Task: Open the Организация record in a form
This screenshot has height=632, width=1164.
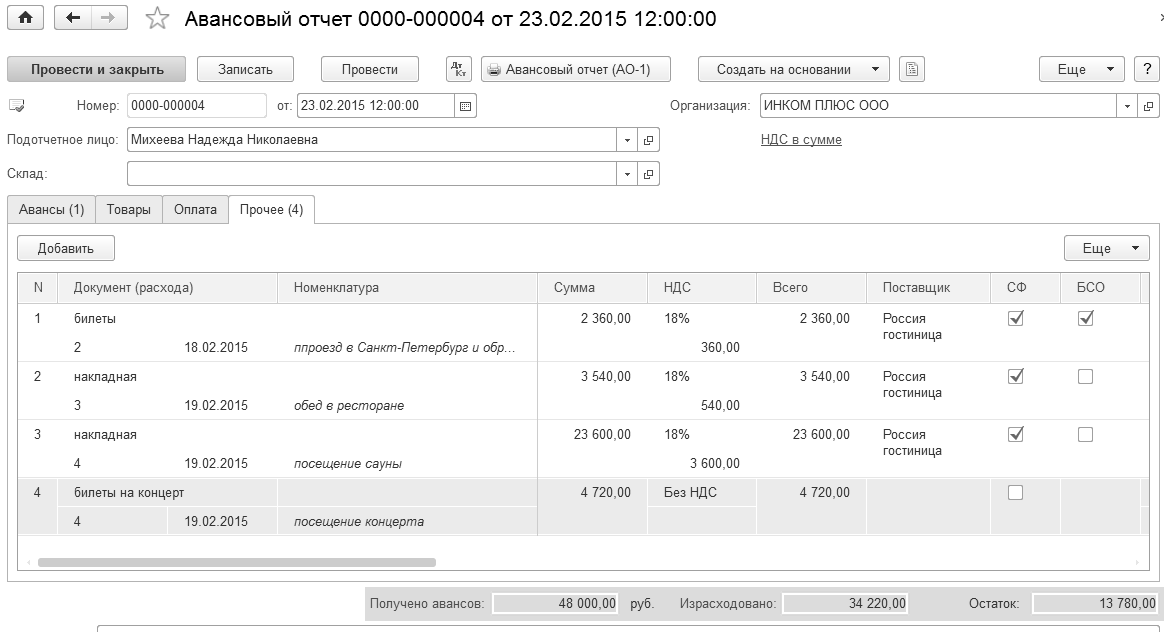Action: (x=1148, y=105)
